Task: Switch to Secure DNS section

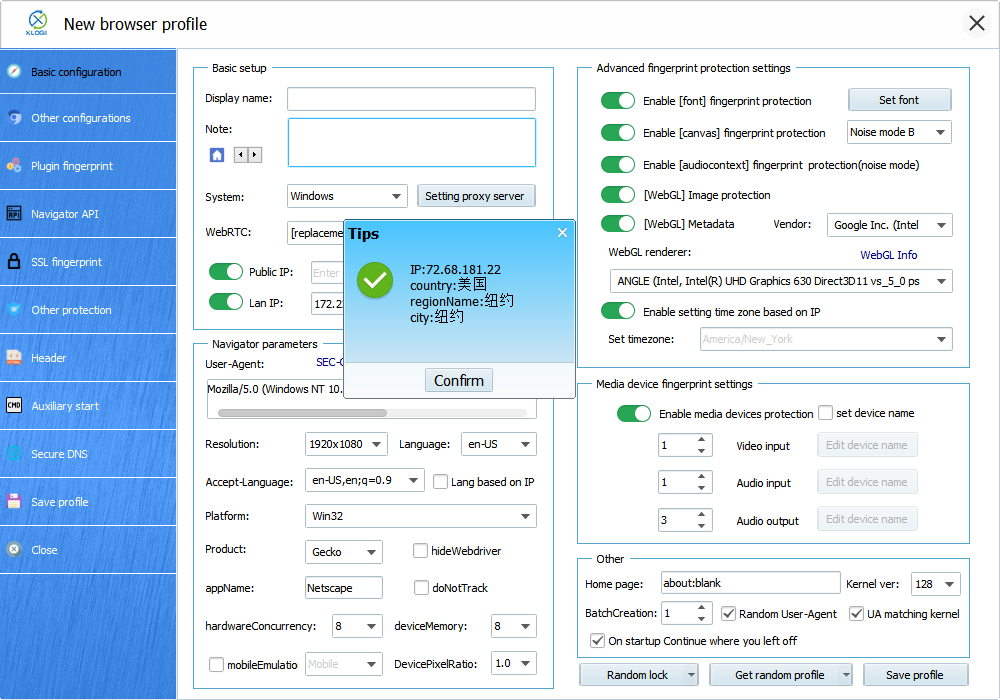Action: coord(59,454)
